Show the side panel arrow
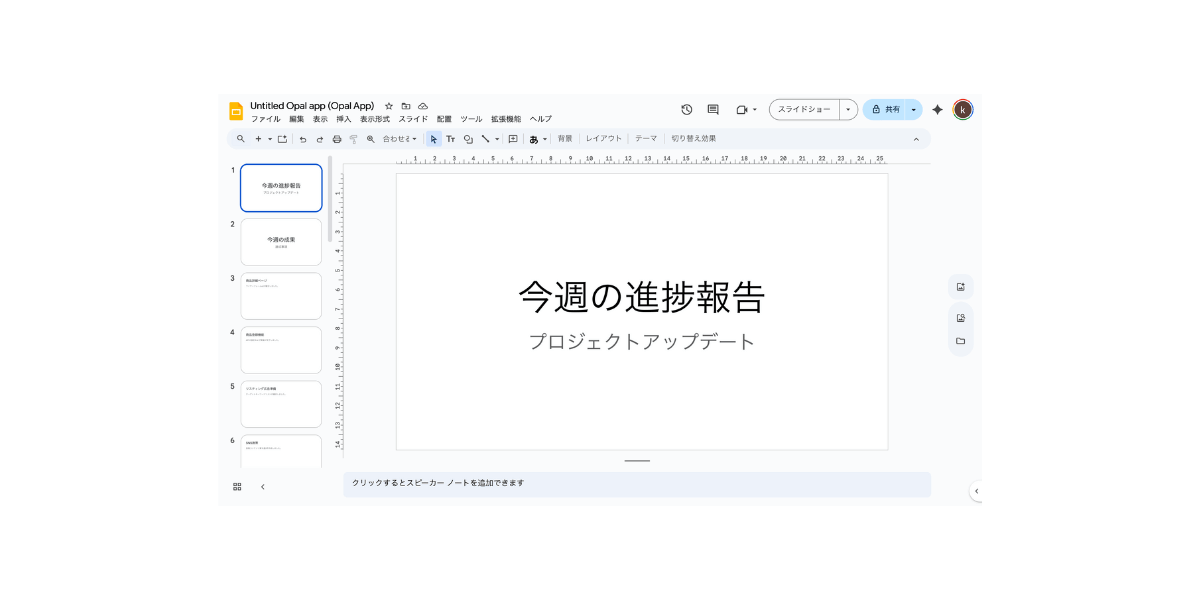Image resolution: width=1200 pixels, height=600 pixels. coord(976,491)
